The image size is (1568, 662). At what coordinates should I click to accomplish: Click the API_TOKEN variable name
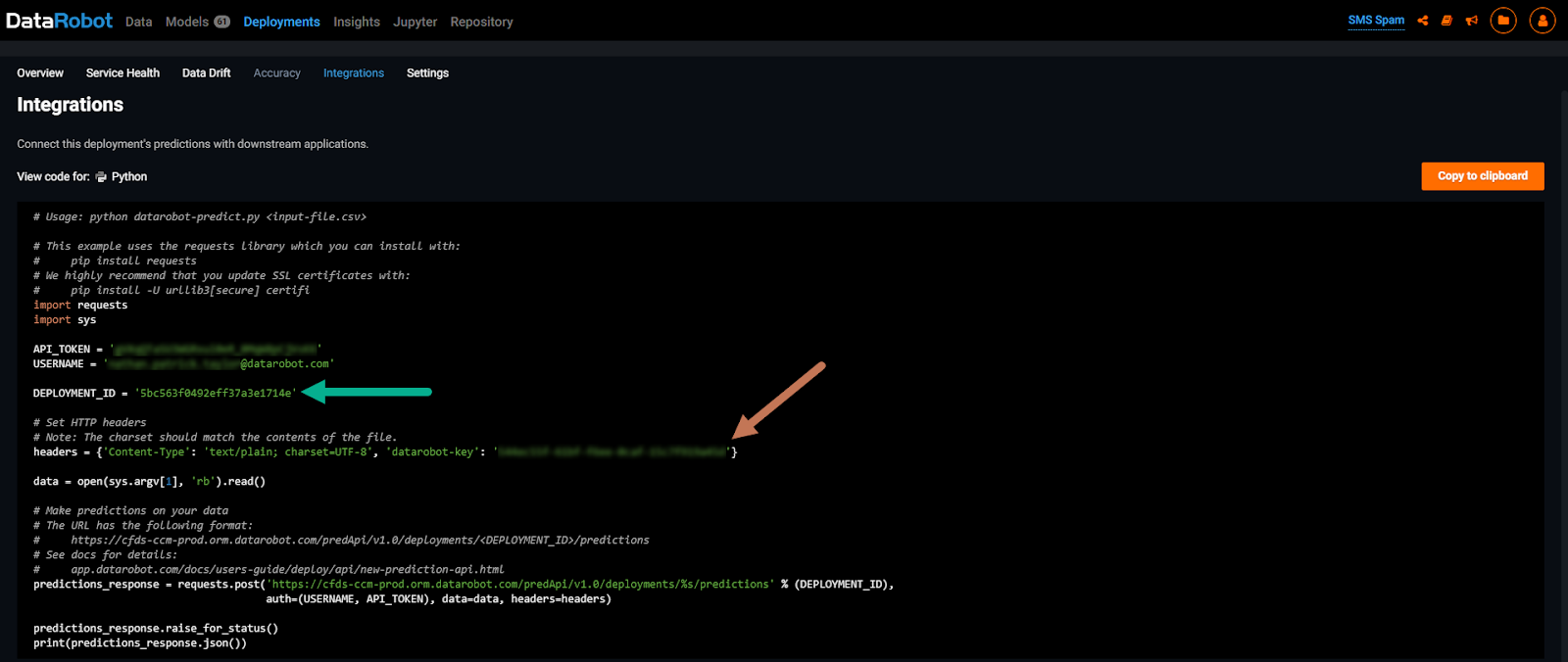62,350
